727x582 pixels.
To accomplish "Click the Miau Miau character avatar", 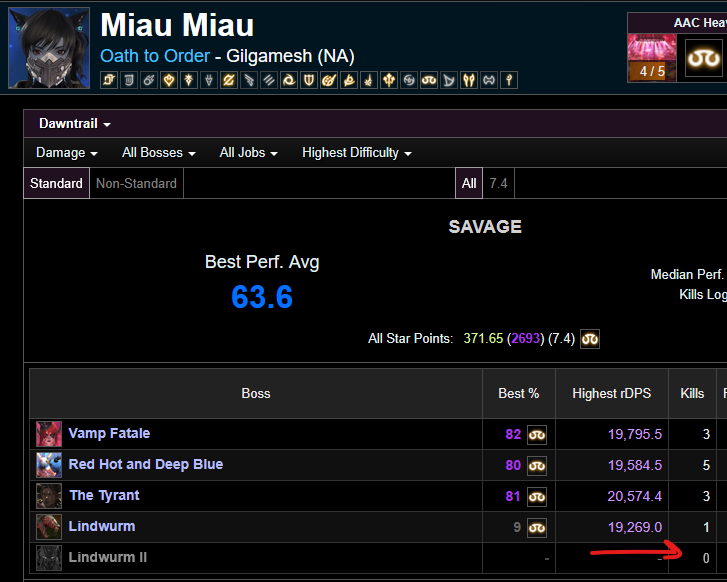I will pos(49,48).
